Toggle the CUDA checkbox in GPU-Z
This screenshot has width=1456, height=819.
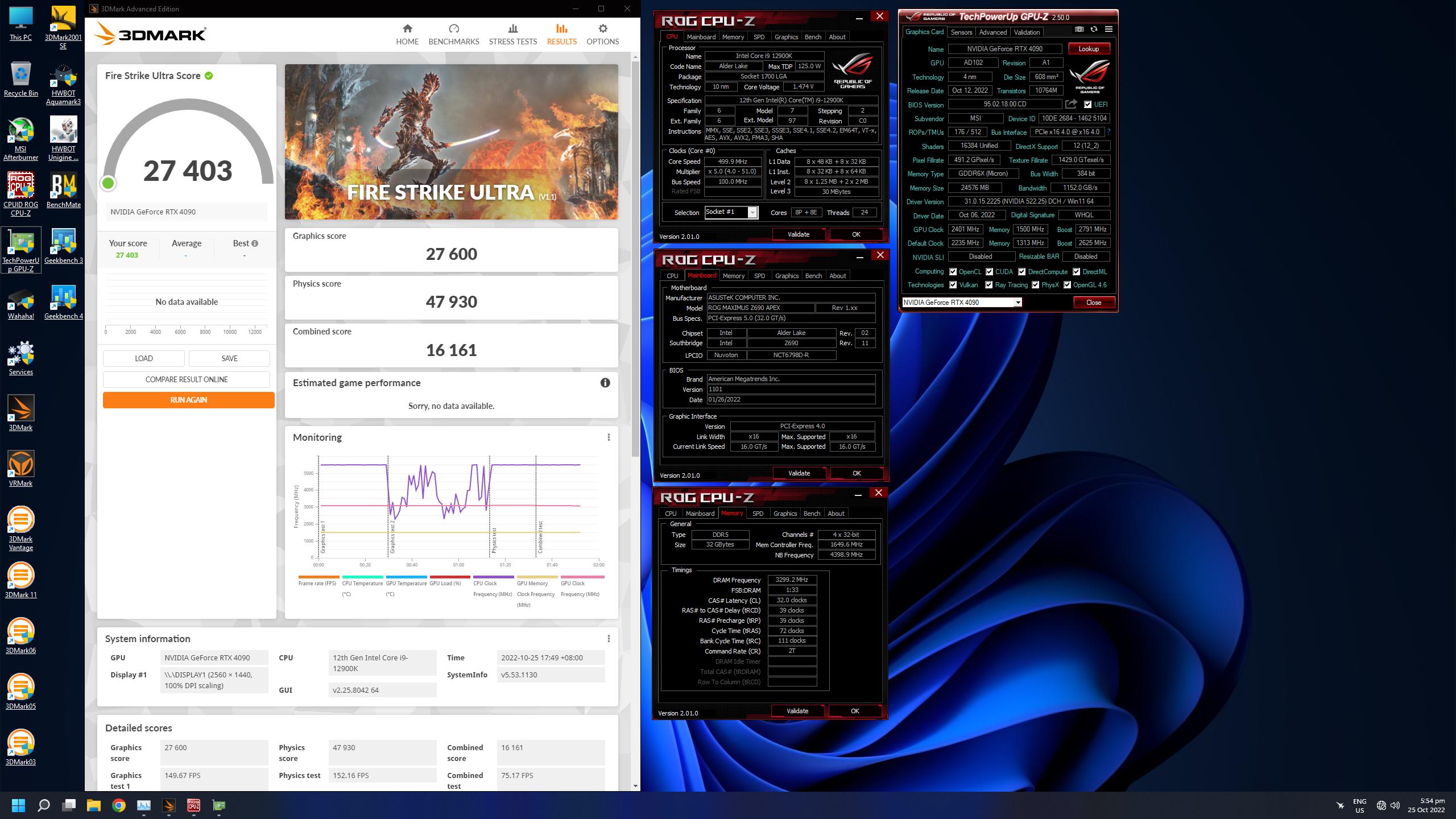tap(990, 272)
